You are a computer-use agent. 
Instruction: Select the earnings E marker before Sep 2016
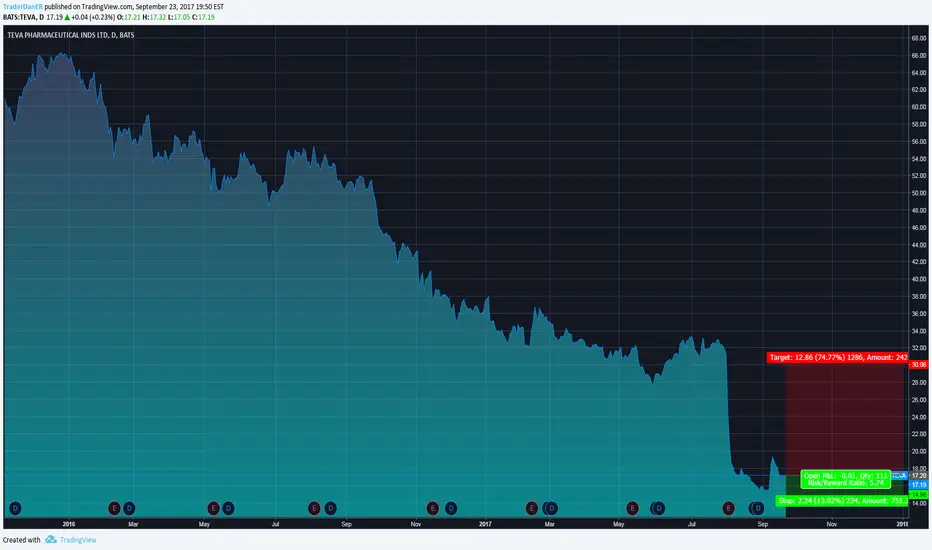[x=314, y=508]
